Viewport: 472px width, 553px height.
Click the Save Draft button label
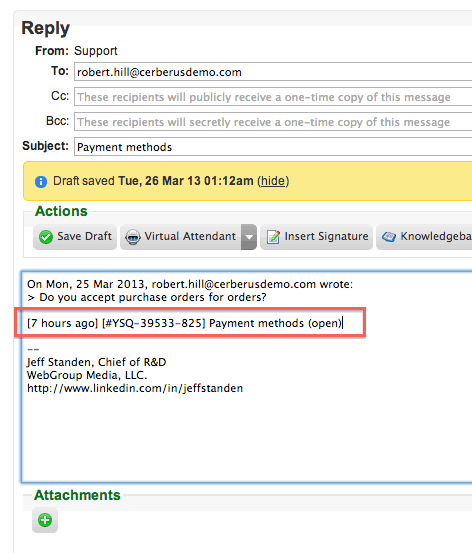(84, 236)
